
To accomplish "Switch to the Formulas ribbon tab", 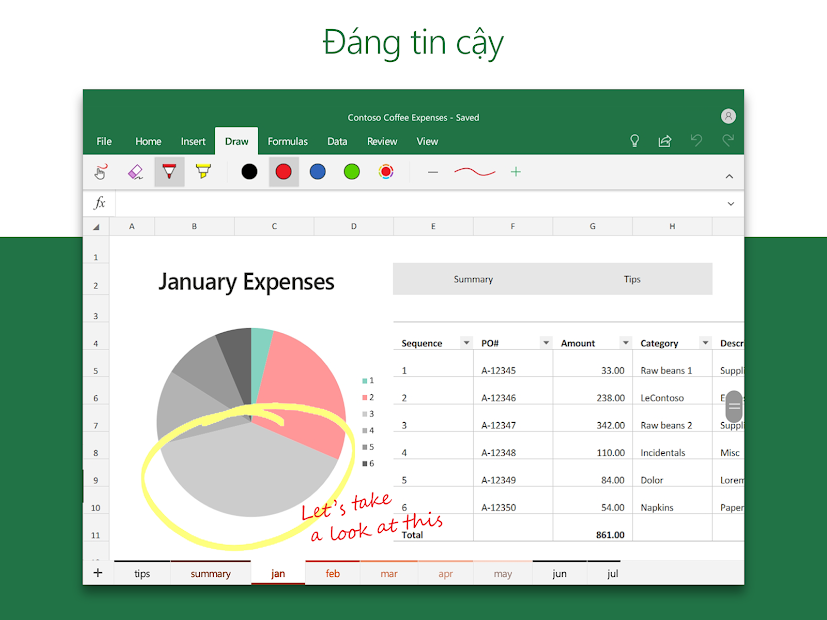I will point(288,141).
